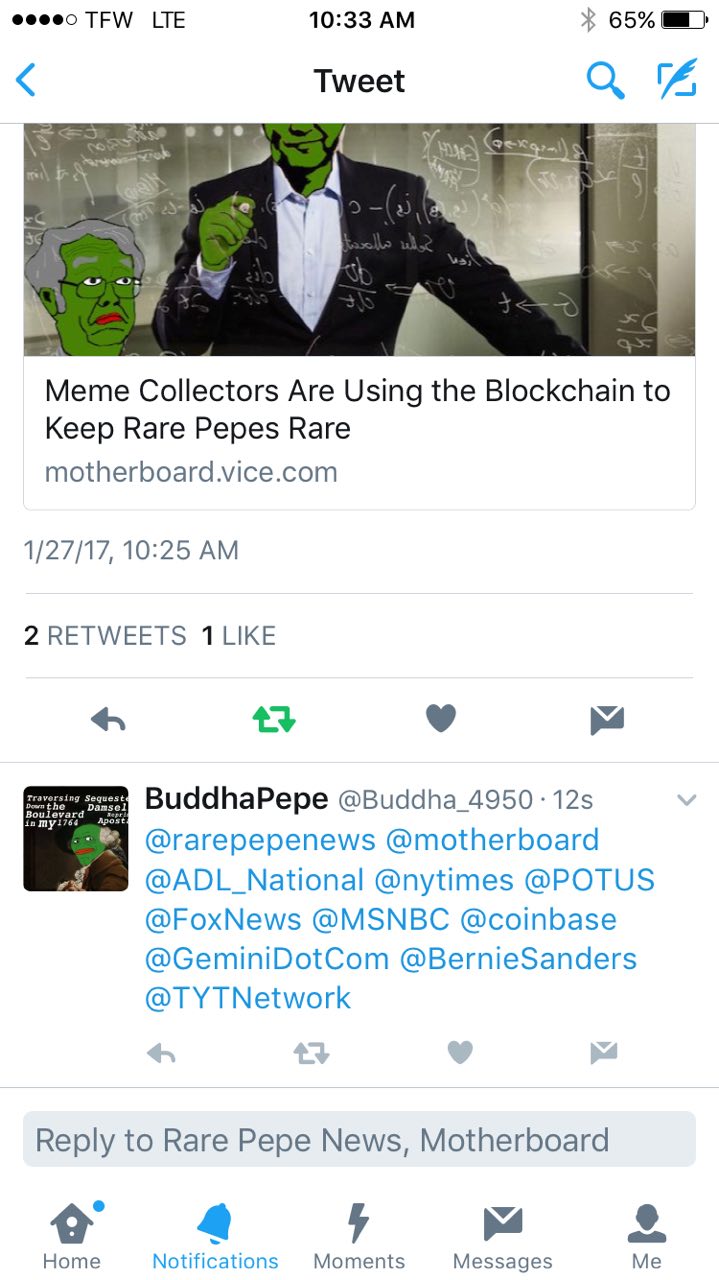Like BuddhaPepe's reply tweet

click(460, 1052)
